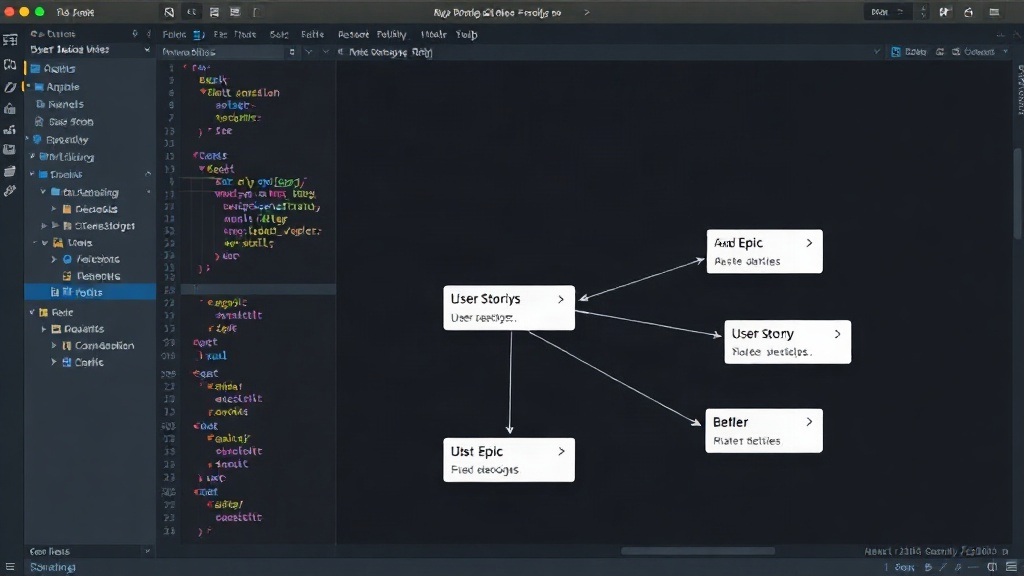The image size is (1024, 576).
Task: Expand the Aad Epic node chevron
Action: point(809,243)
